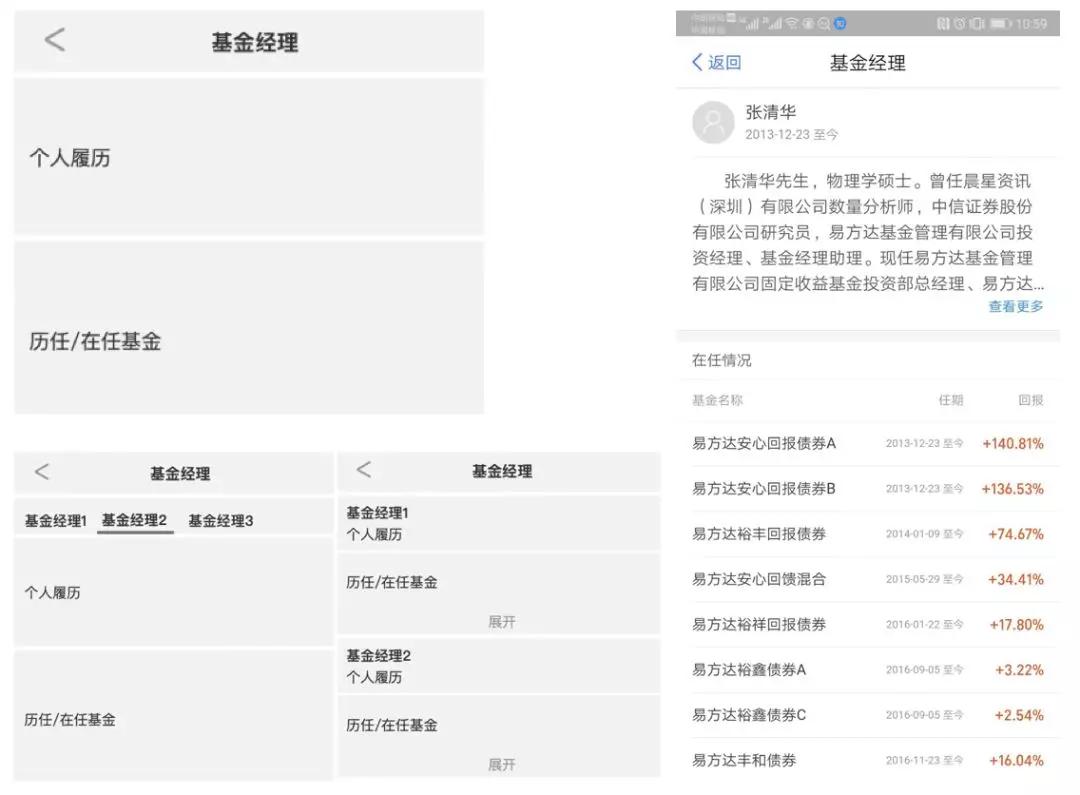Click 2014-01-09 至今 tenure date

tap(924, 534)
